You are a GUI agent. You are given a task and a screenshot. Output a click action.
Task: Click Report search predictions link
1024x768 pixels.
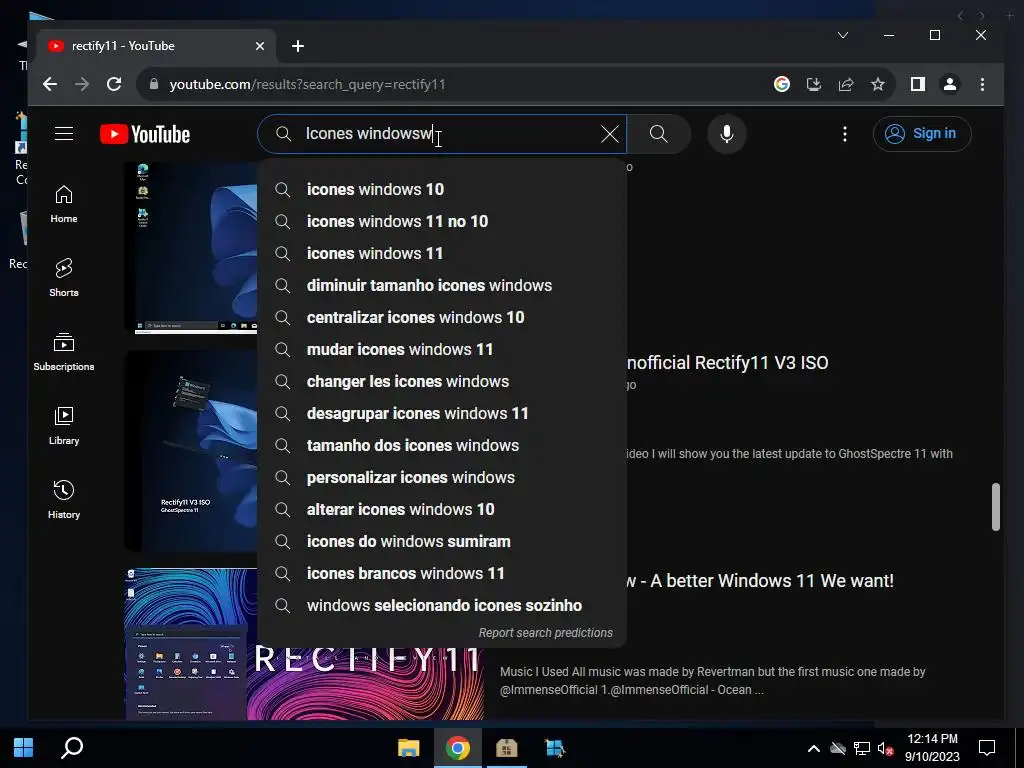click(545, 633)
